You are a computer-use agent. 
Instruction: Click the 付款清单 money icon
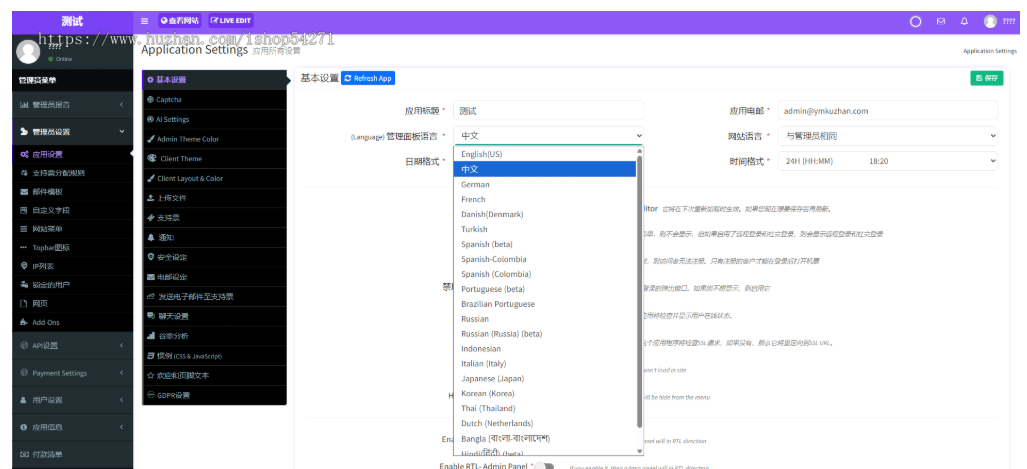(24, 454)
